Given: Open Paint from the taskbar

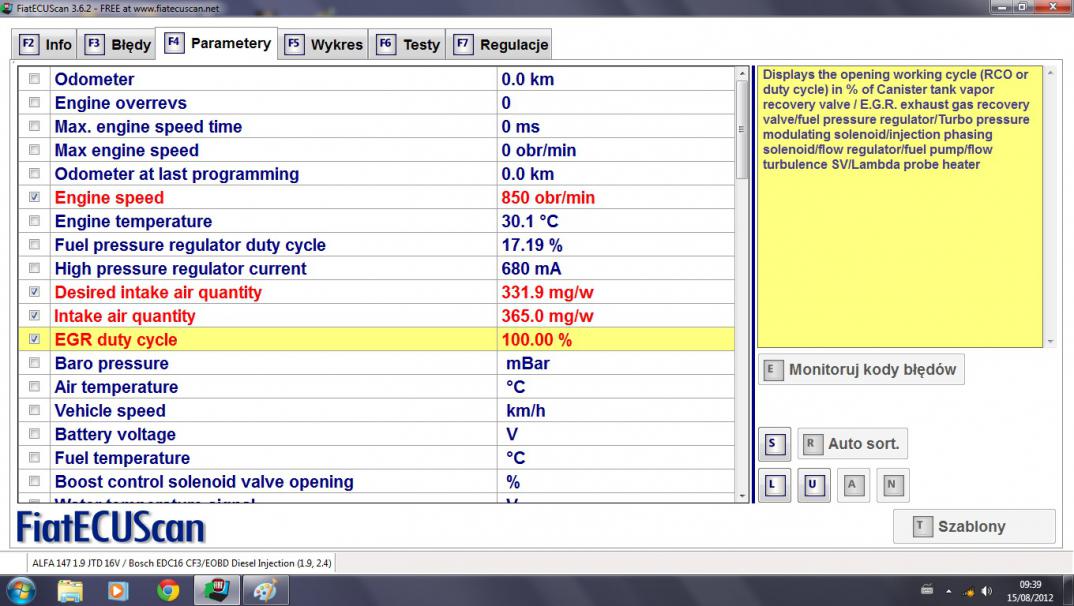Looking at the screenshot, I should coord(266,591).
